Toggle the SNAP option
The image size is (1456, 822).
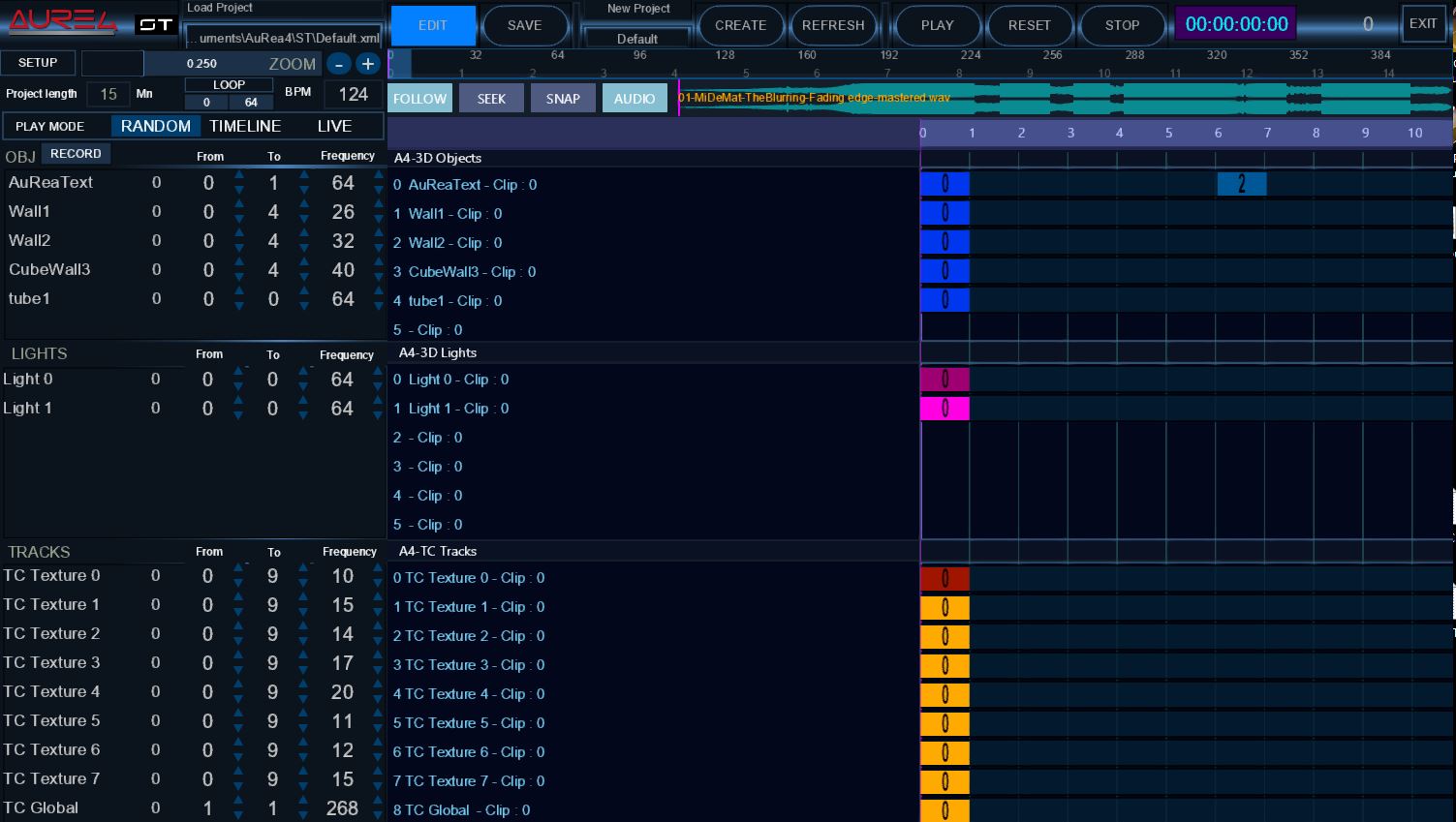[563, 99]
